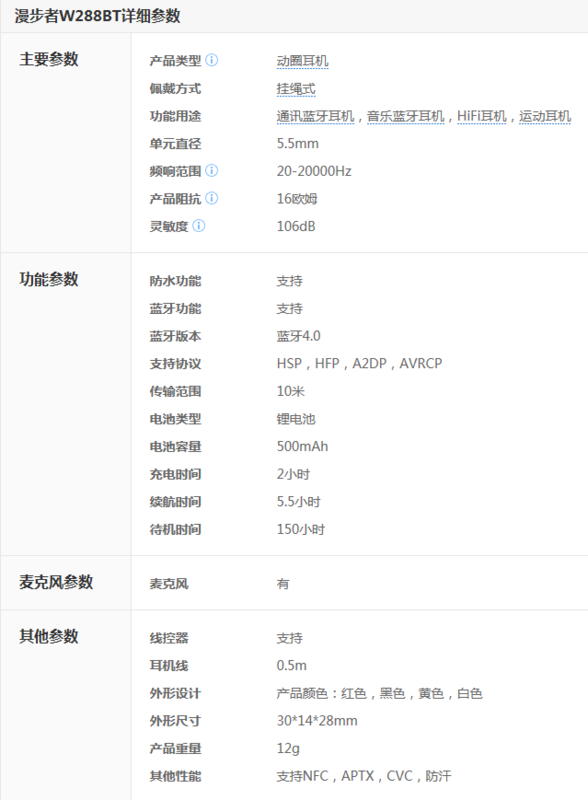Click the 5.5小时 value

[299, 501]
